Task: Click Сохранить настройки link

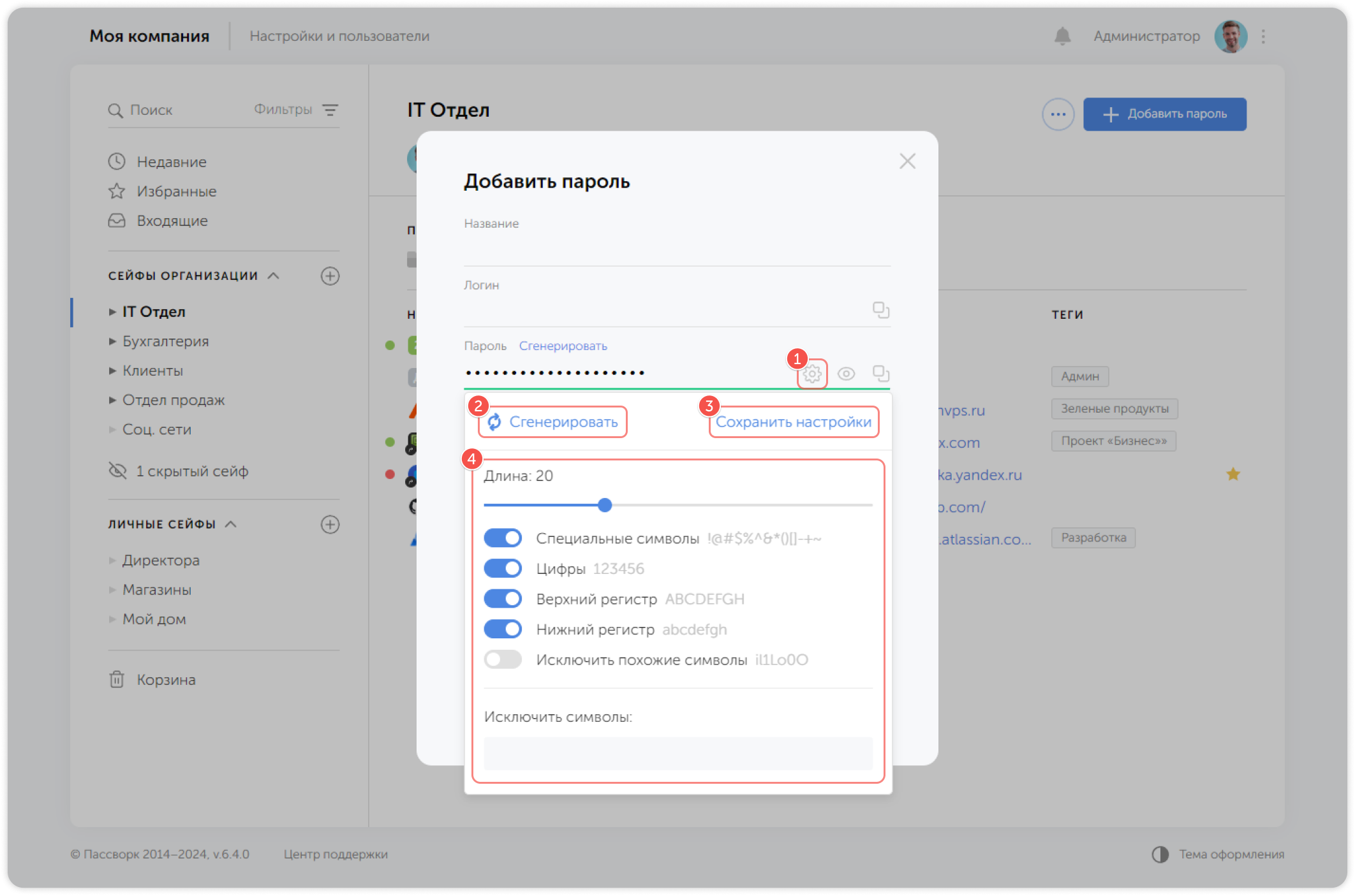Action: coord(793,422)
